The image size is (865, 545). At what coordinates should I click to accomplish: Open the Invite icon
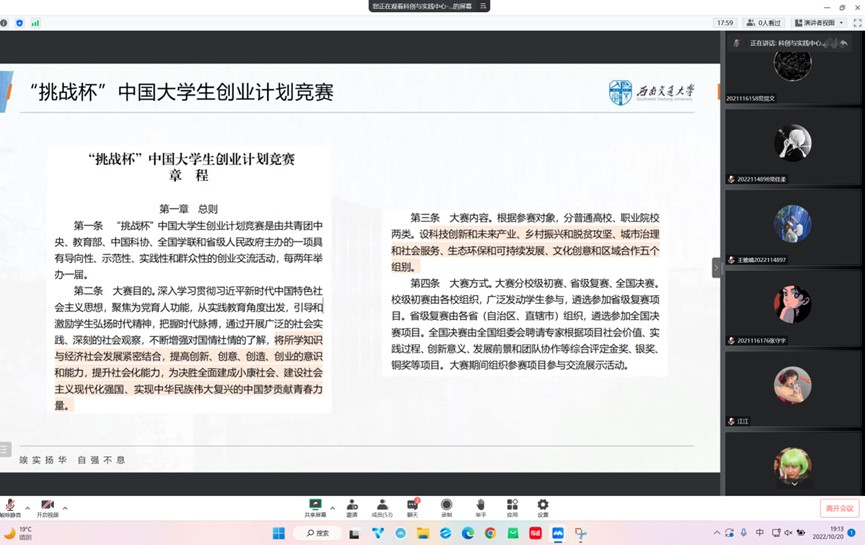point(352,507)
